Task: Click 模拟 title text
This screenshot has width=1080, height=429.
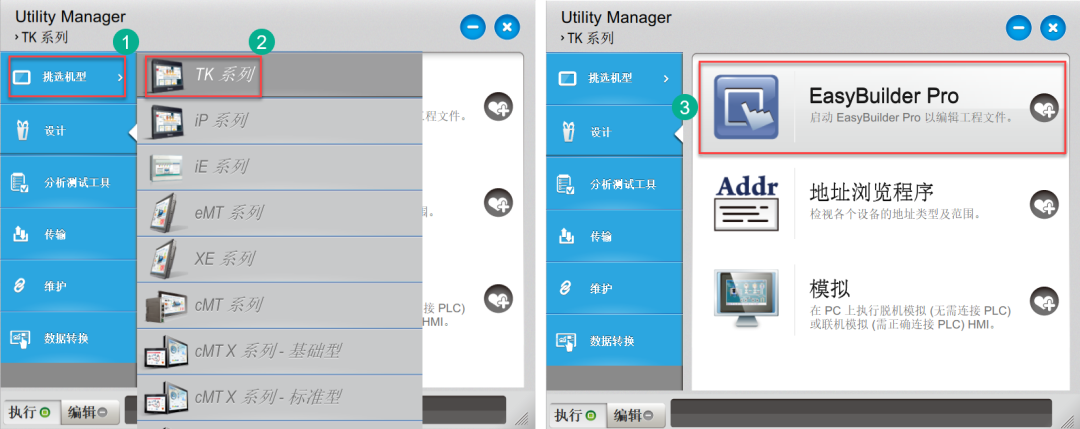Action: (831, 288)
